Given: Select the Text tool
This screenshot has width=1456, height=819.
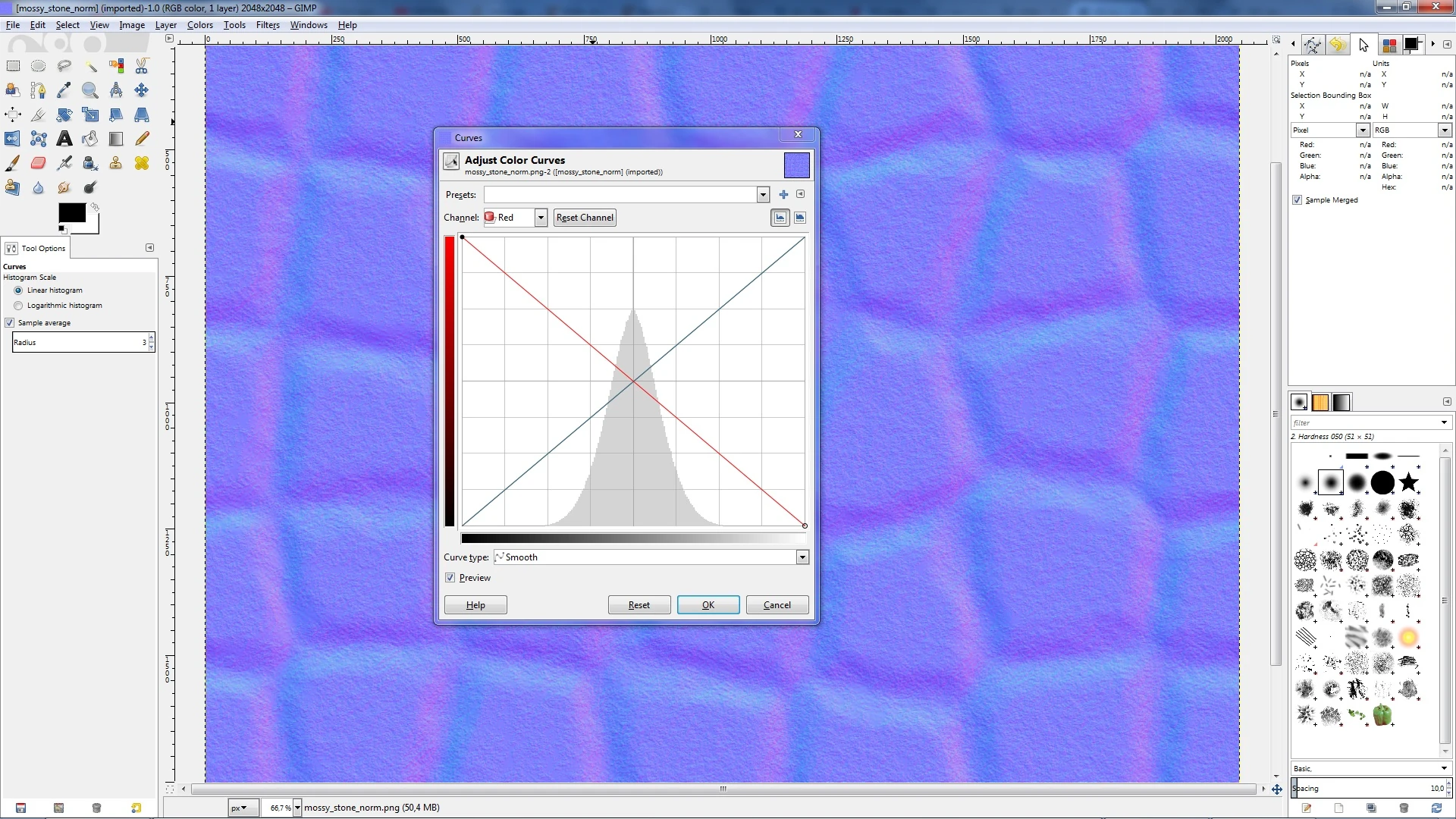Looking at the screenshot, I should (x=64, y=139).
